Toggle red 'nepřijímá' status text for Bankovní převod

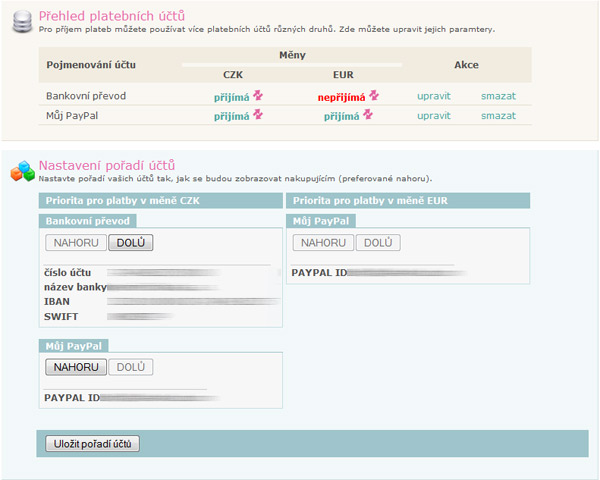(342, 97)
